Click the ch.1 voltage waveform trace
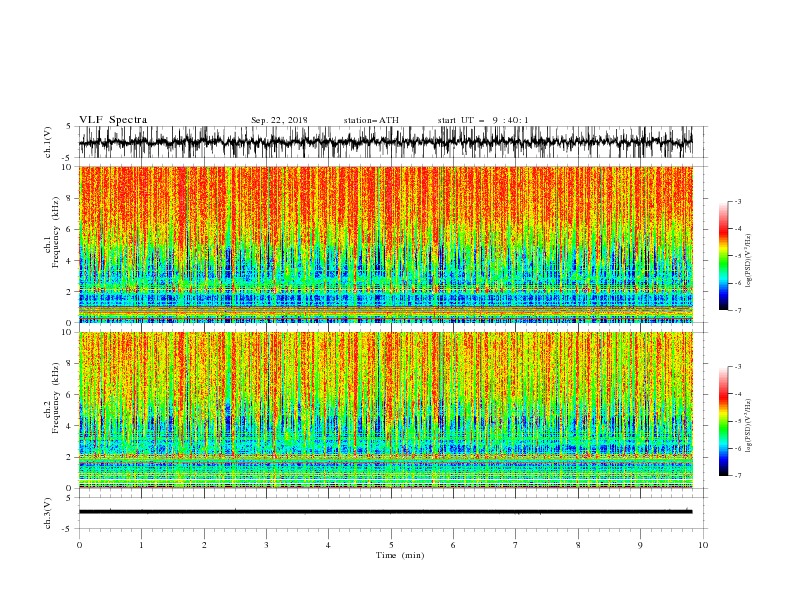The image size is (792, 612). click(386, 142)
